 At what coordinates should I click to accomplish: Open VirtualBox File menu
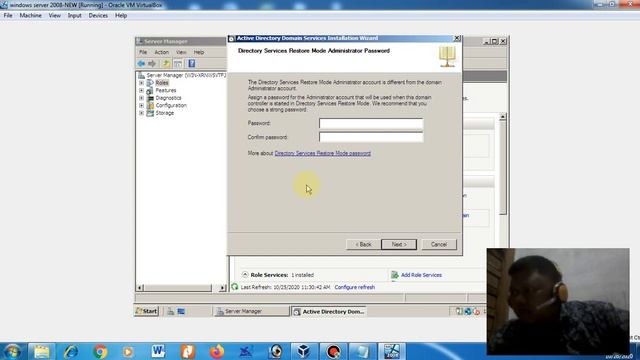click(x=8, y=16)
